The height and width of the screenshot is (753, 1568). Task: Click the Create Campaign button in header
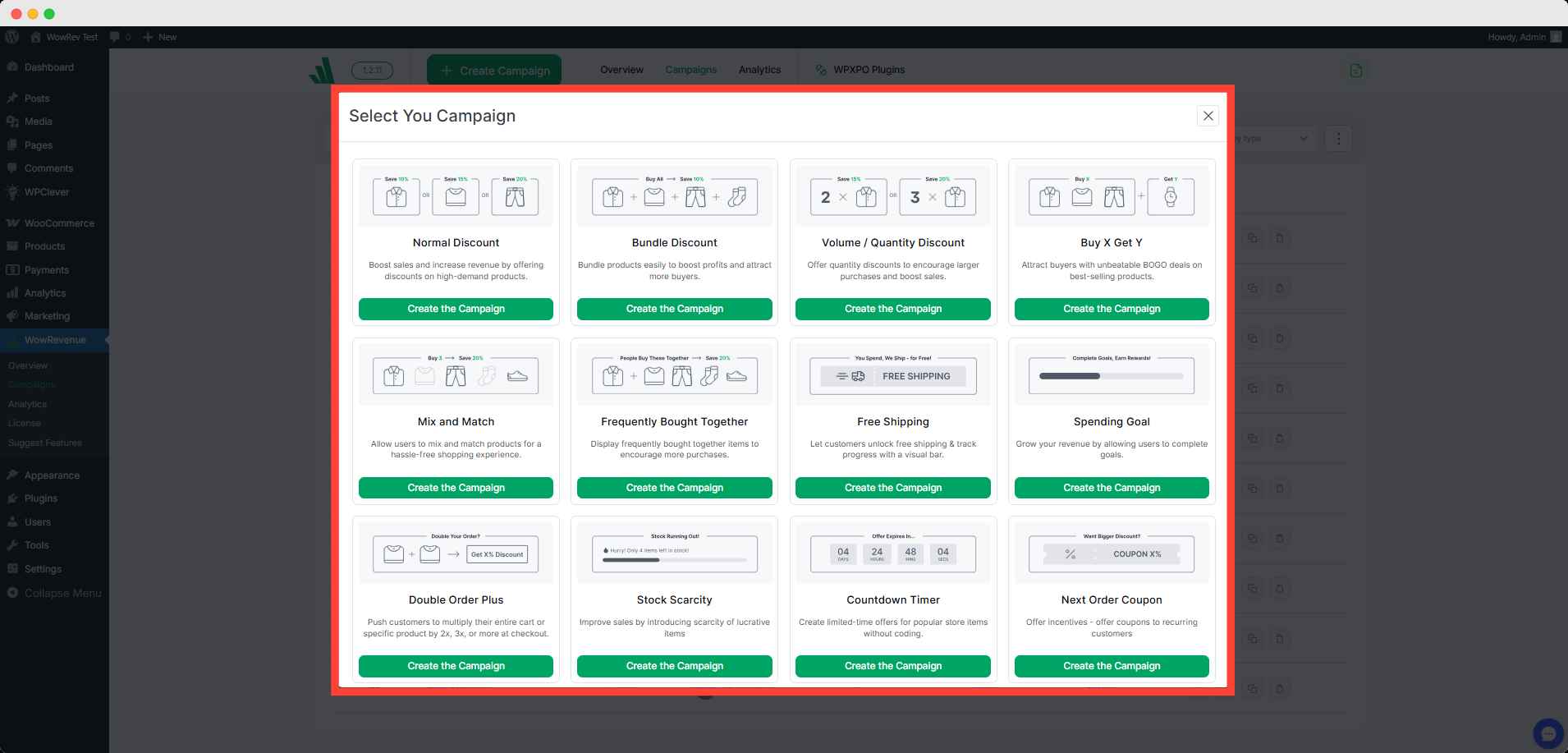494,71
